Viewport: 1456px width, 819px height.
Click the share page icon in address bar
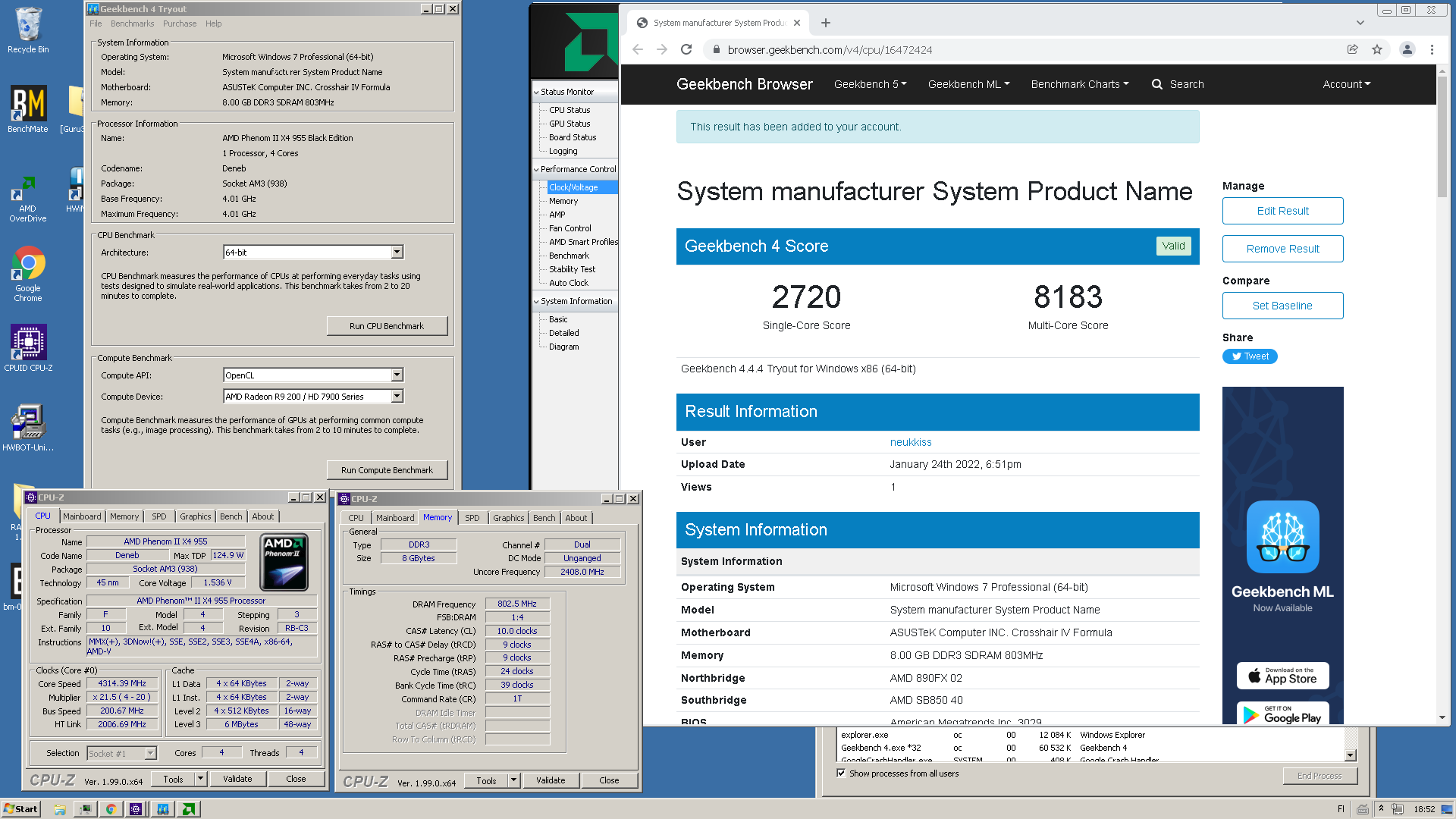(x=1352, y=49)
